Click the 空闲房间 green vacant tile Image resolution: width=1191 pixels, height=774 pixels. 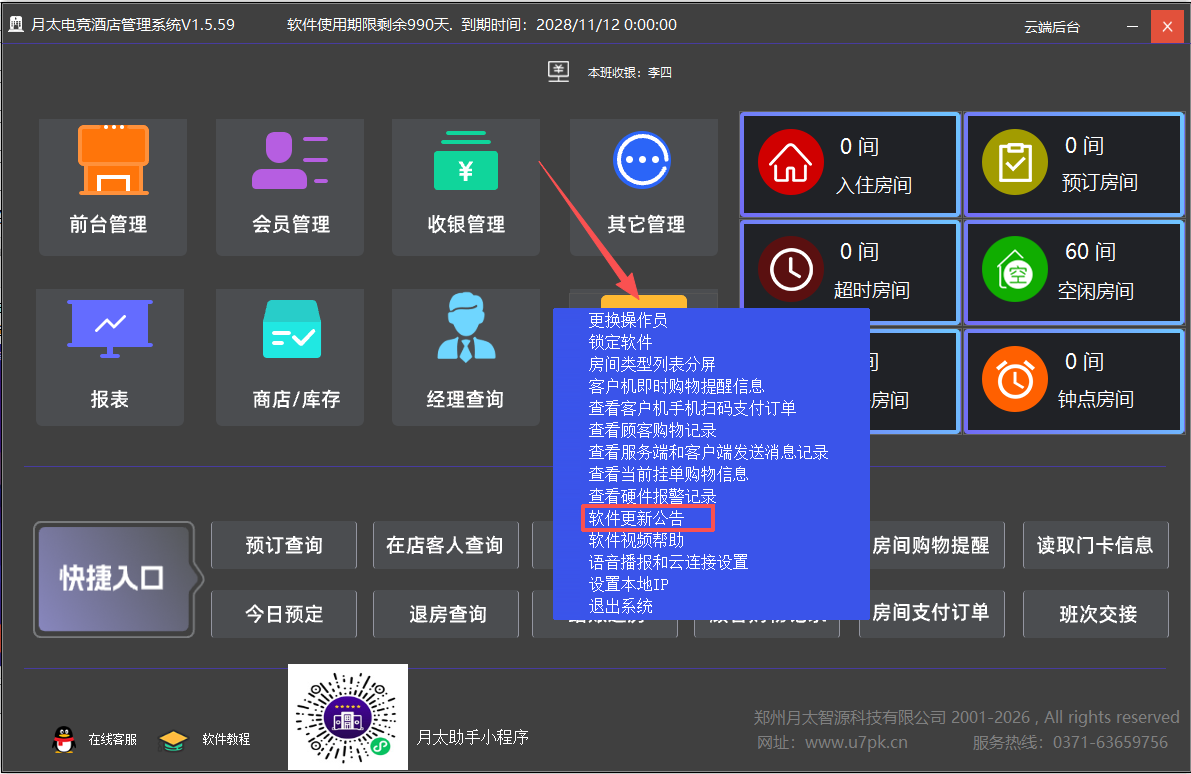1074,271
